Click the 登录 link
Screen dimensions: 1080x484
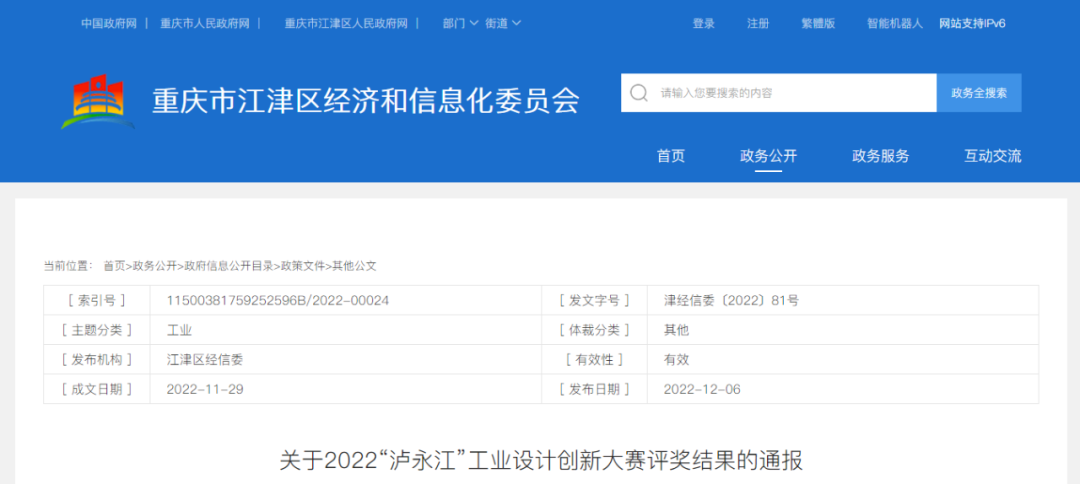pos(703,23)
